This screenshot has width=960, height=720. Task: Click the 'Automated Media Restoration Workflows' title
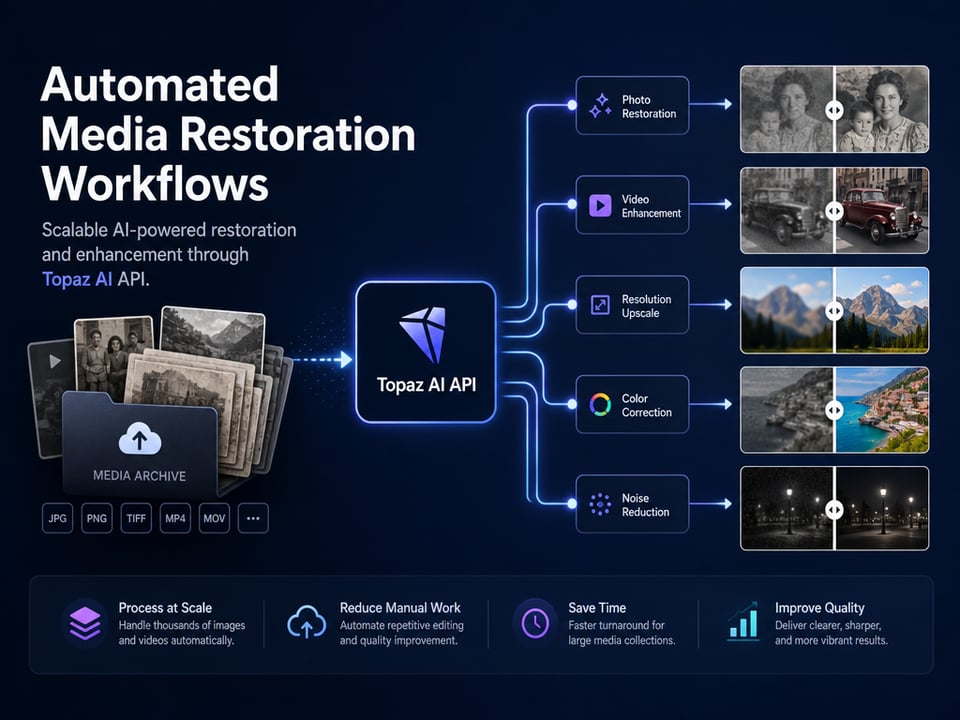click(228, 134)
